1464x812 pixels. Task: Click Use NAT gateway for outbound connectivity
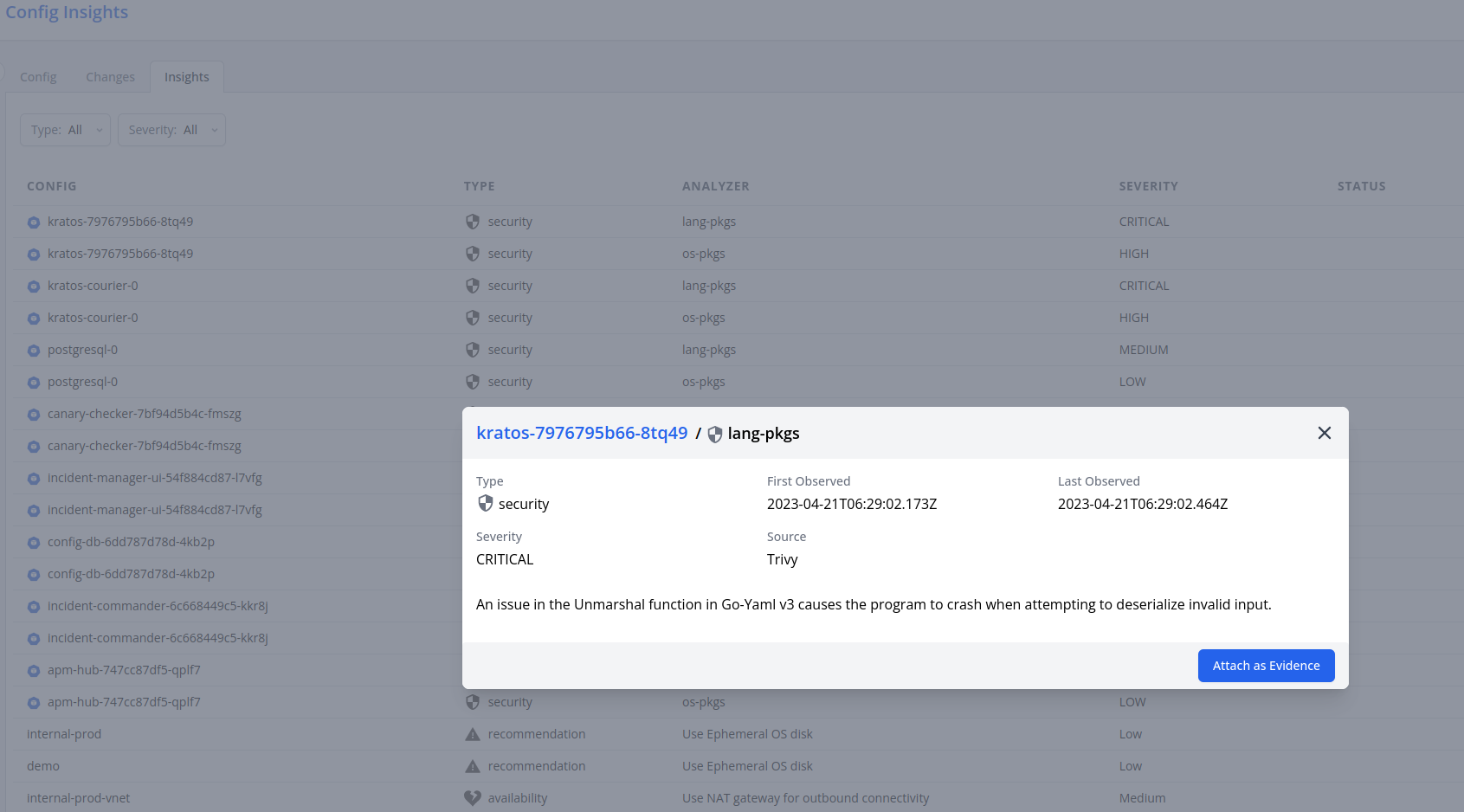[x=805, y=798]
